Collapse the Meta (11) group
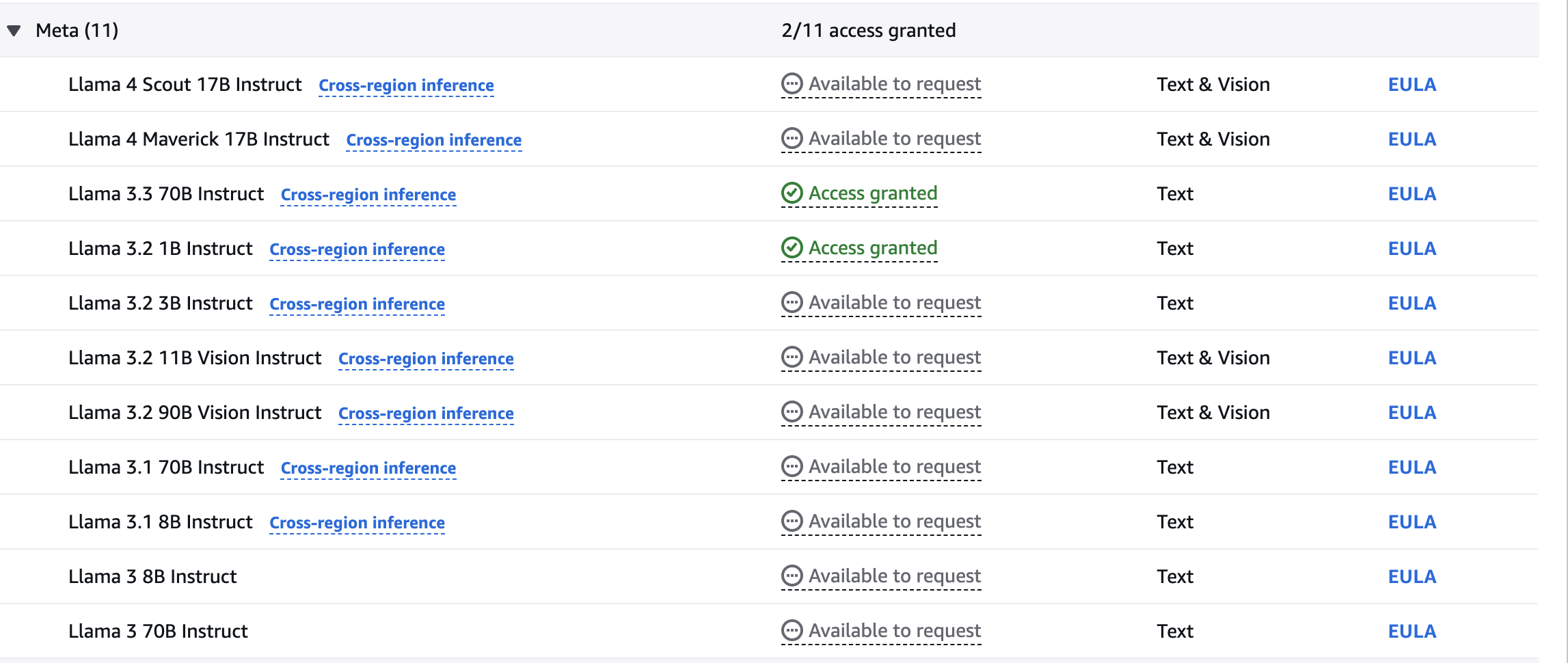Screen dimensions: 1568x663 [14, 30]
